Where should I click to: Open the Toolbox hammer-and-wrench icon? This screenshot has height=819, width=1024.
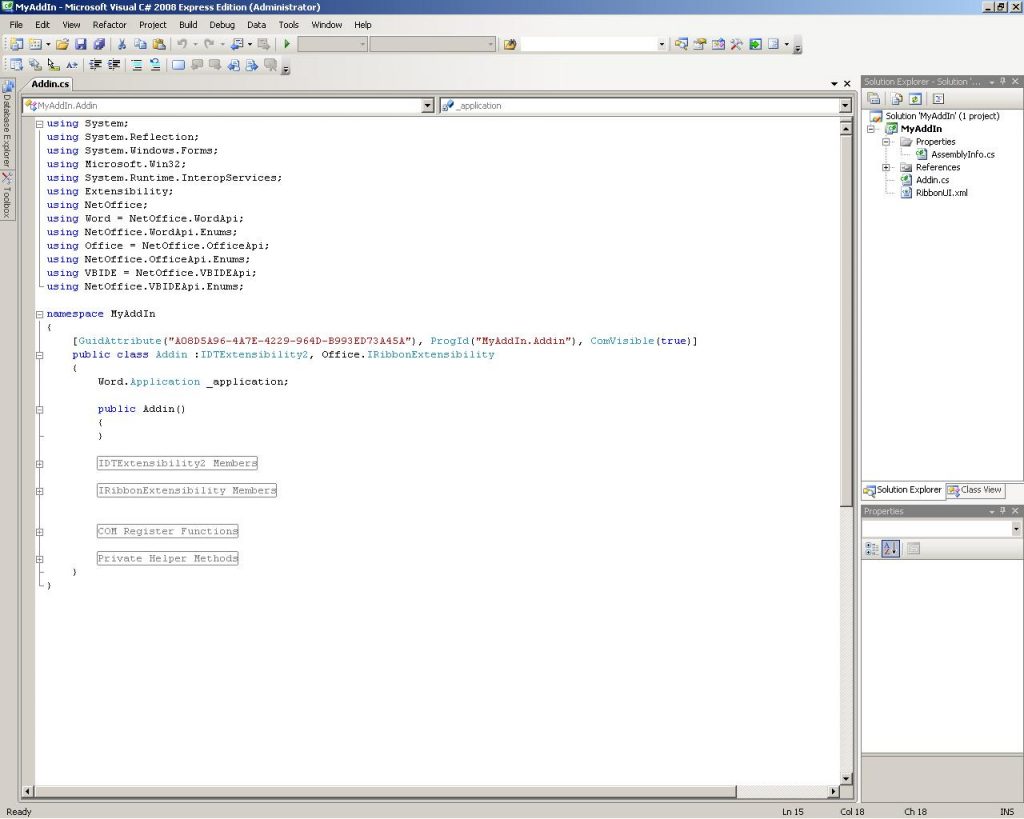[737, 44]
